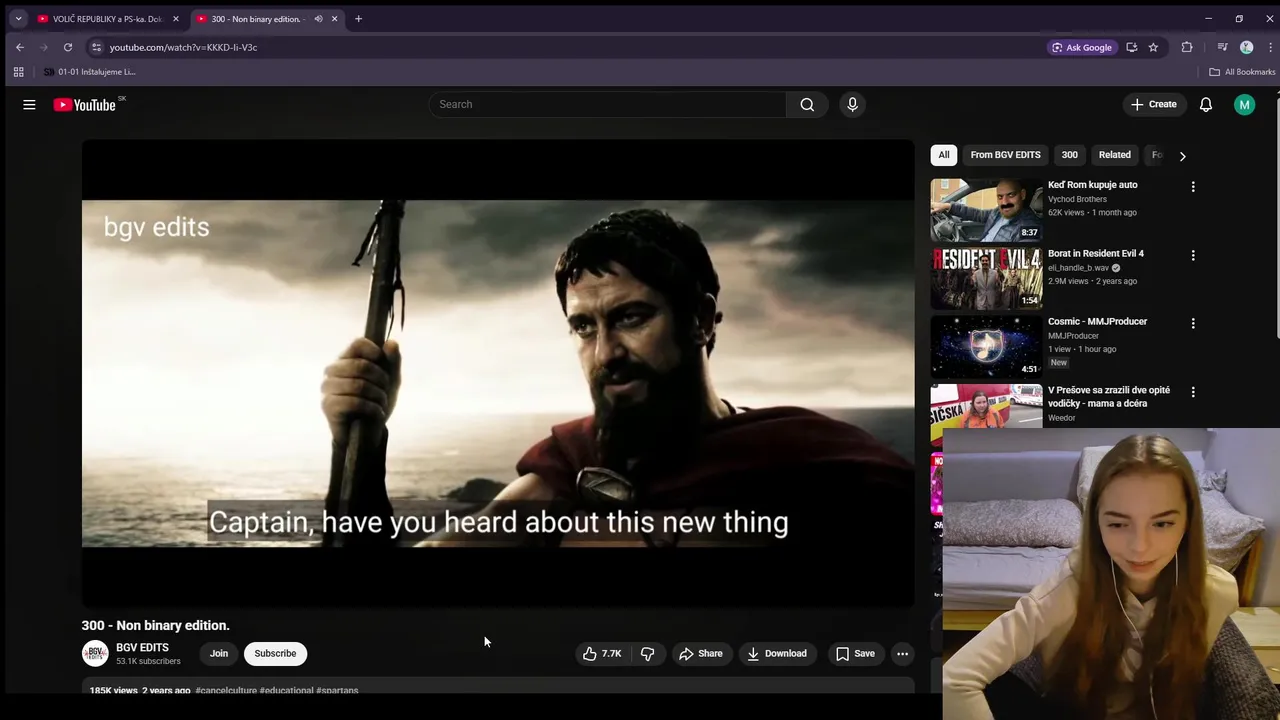Share the video
Image resolution: width=1280 pixels, height=720 pixels.
click(700, 653)
